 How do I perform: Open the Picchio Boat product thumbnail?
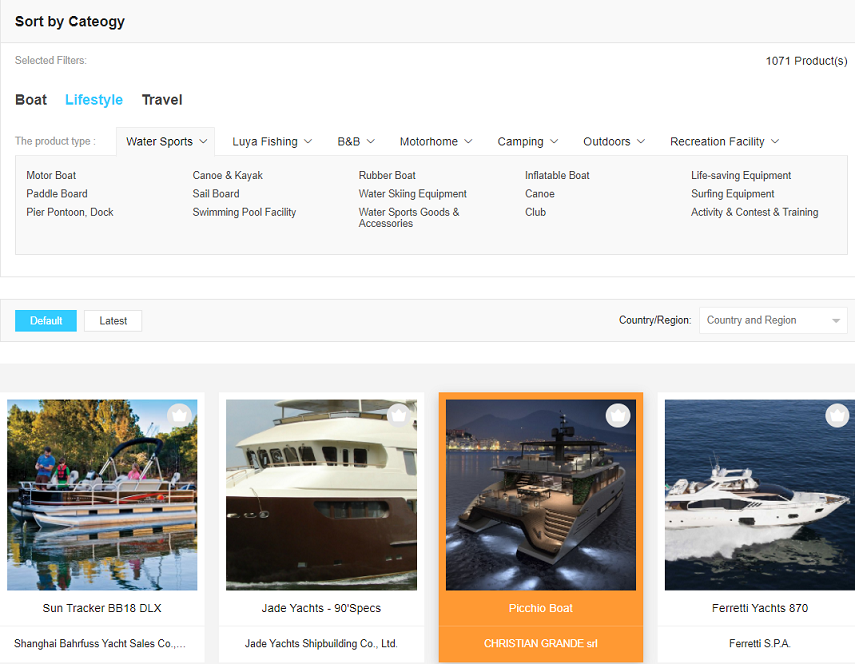coord(540,495)
